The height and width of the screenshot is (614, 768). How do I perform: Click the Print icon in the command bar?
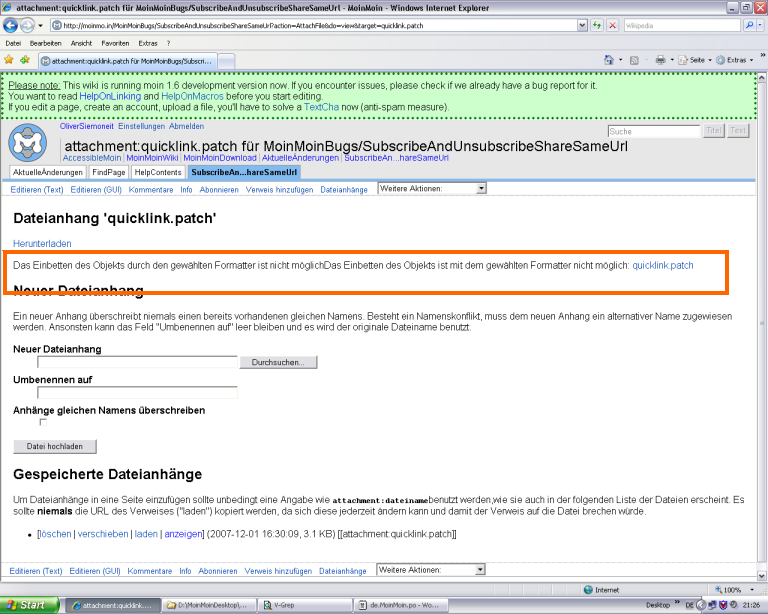(x=661, y=60)
